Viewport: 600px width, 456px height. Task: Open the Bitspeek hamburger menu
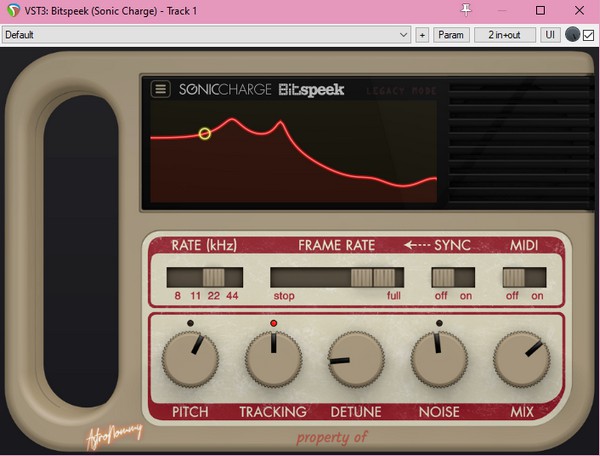point(160,89)
